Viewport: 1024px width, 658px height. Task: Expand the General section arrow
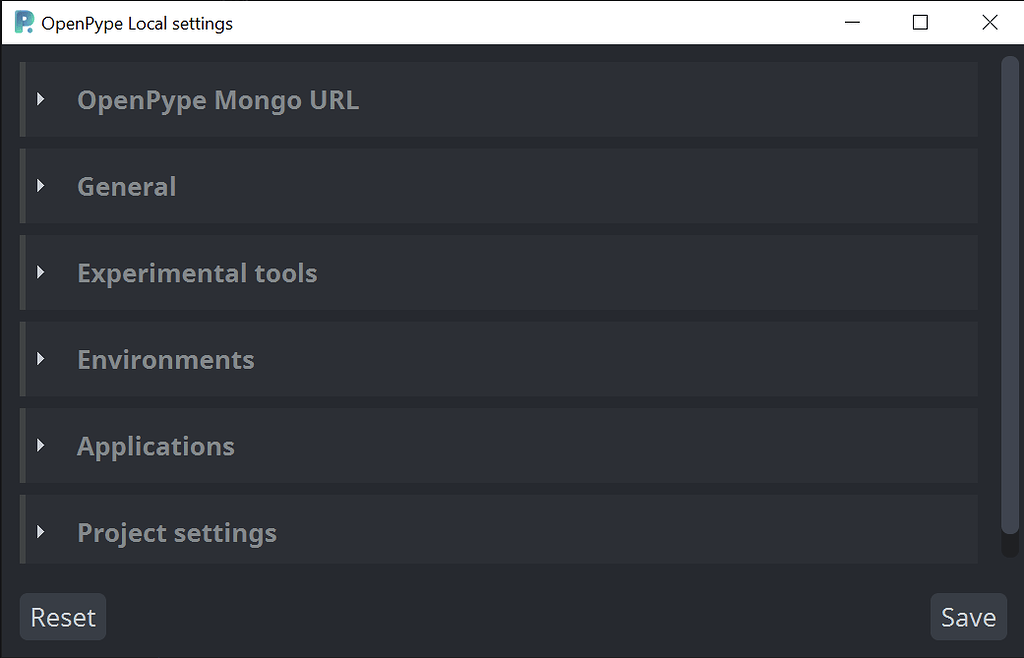tap(41, 186)
